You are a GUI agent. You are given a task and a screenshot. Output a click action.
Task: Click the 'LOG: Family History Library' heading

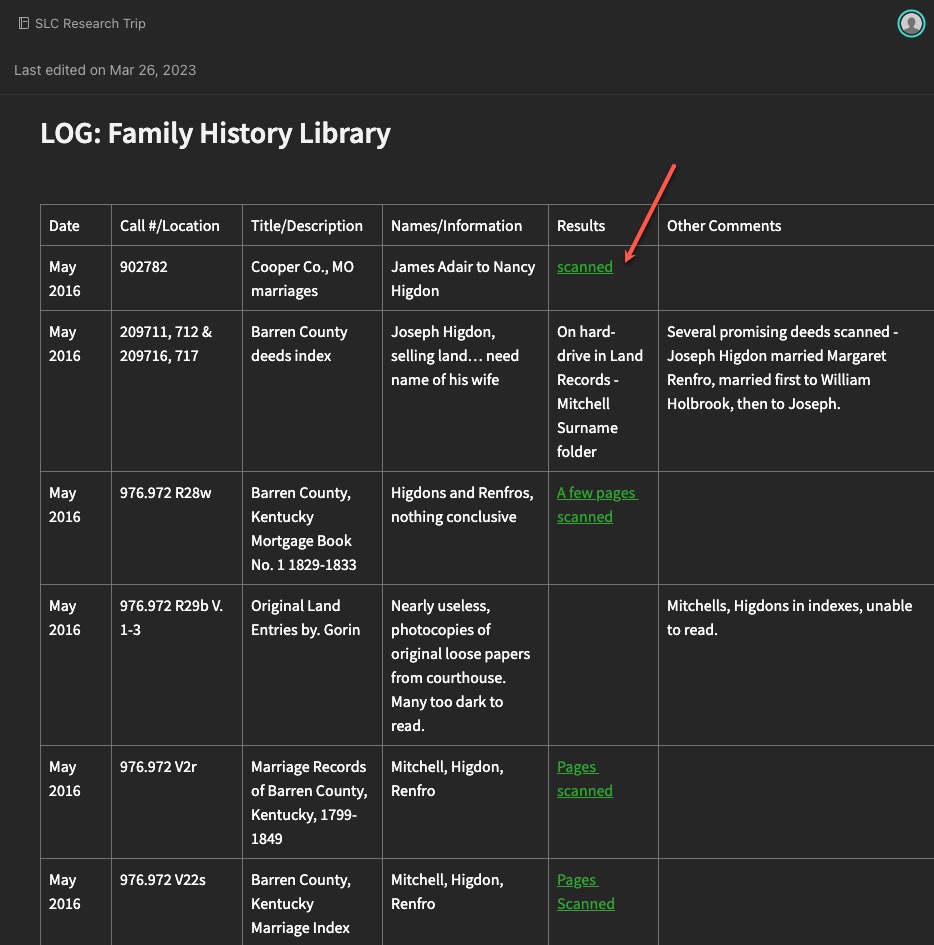(x=215, y=133)
